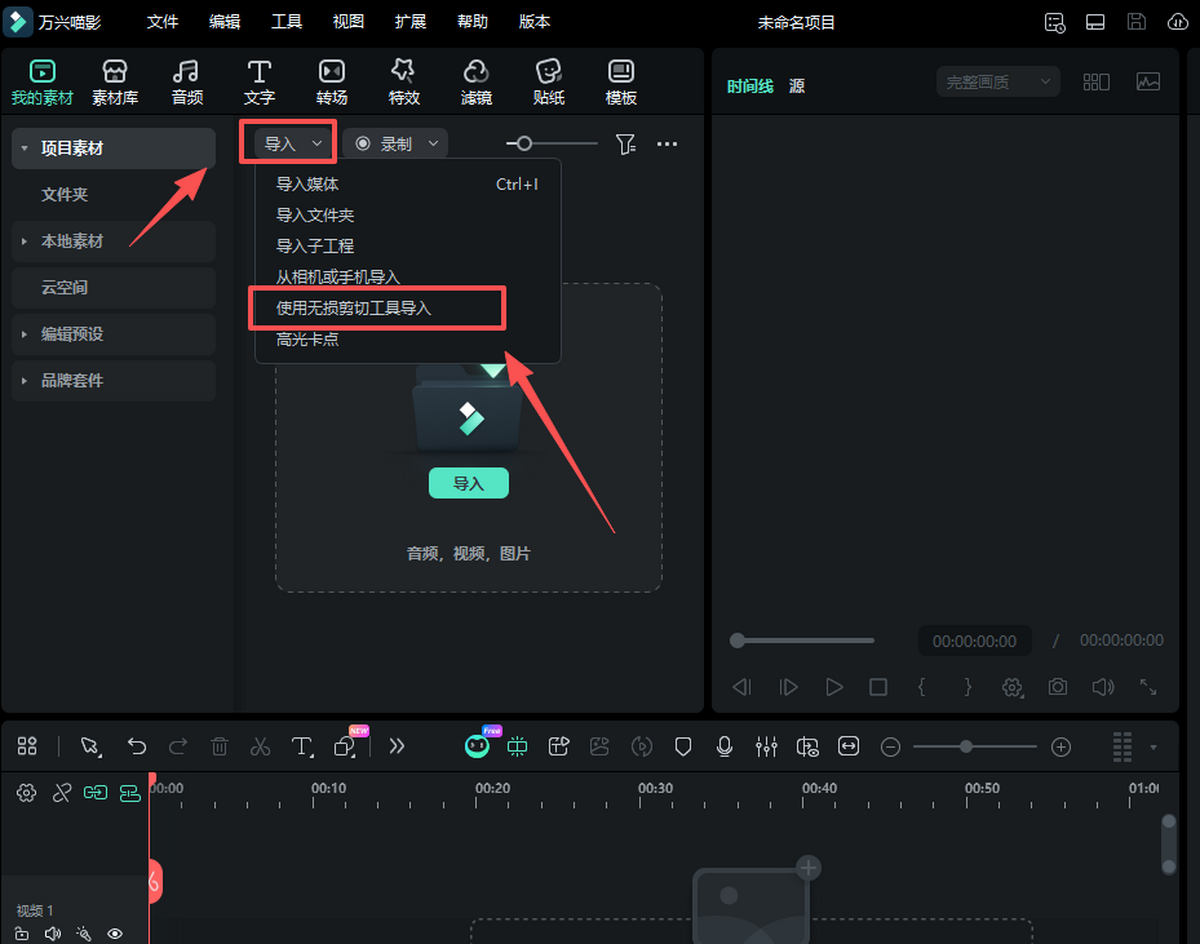Open the 特效 effects panel
Image resolution: width=1200 pixels, height=944 pixels.
click(404, 82)
